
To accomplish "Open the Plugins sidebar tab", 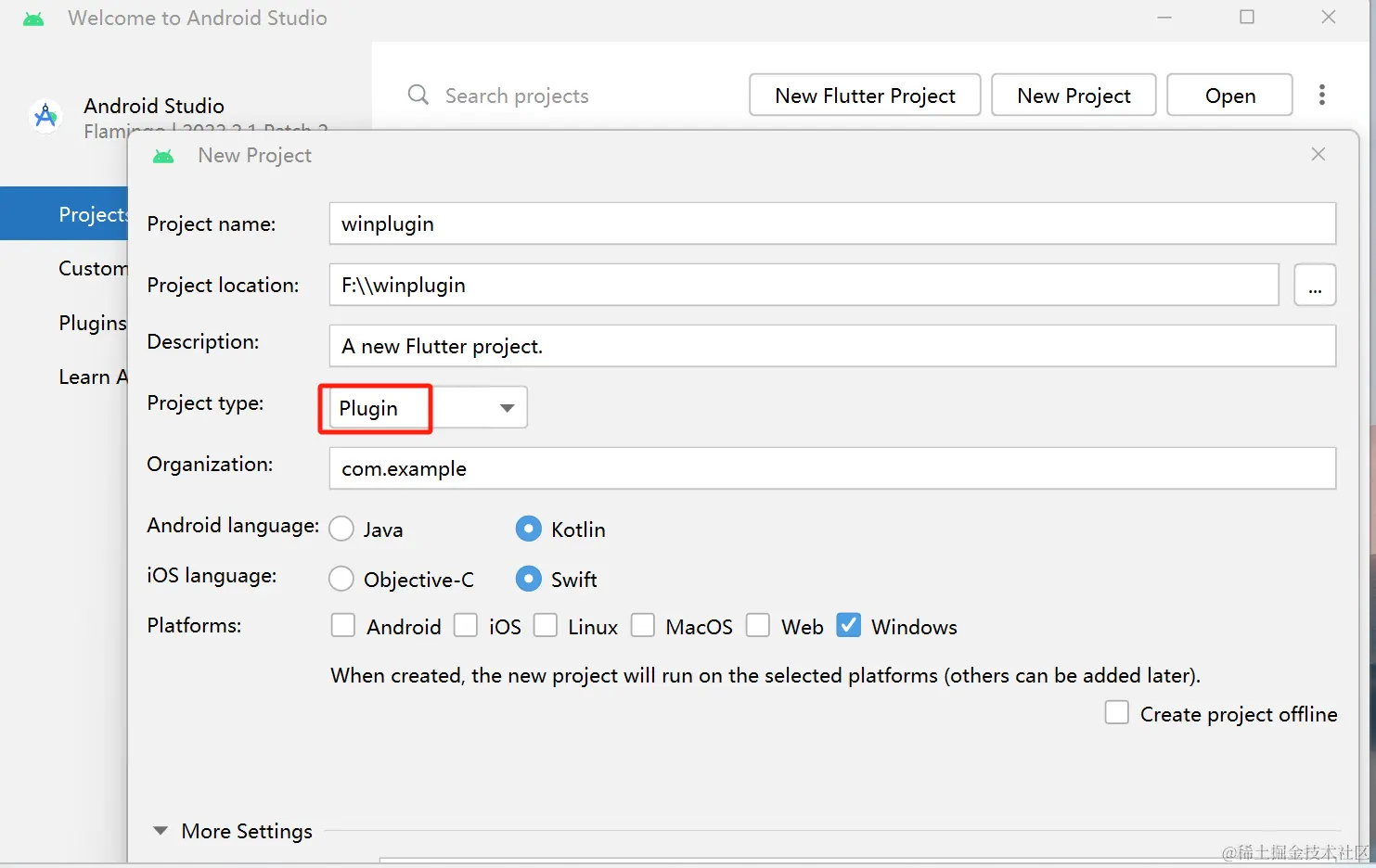I will 92,323.
